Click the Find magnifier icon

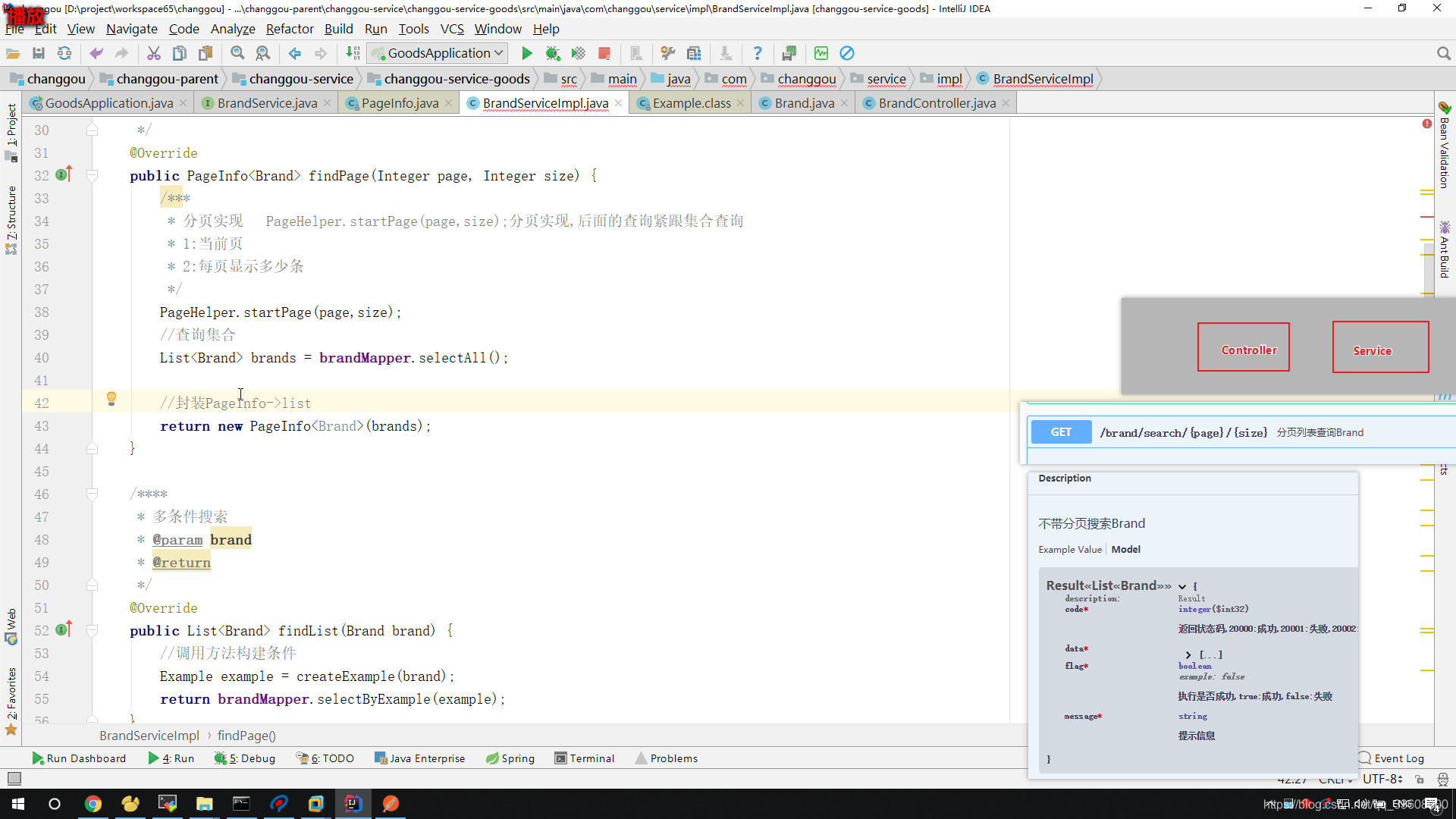coord(237,53)
